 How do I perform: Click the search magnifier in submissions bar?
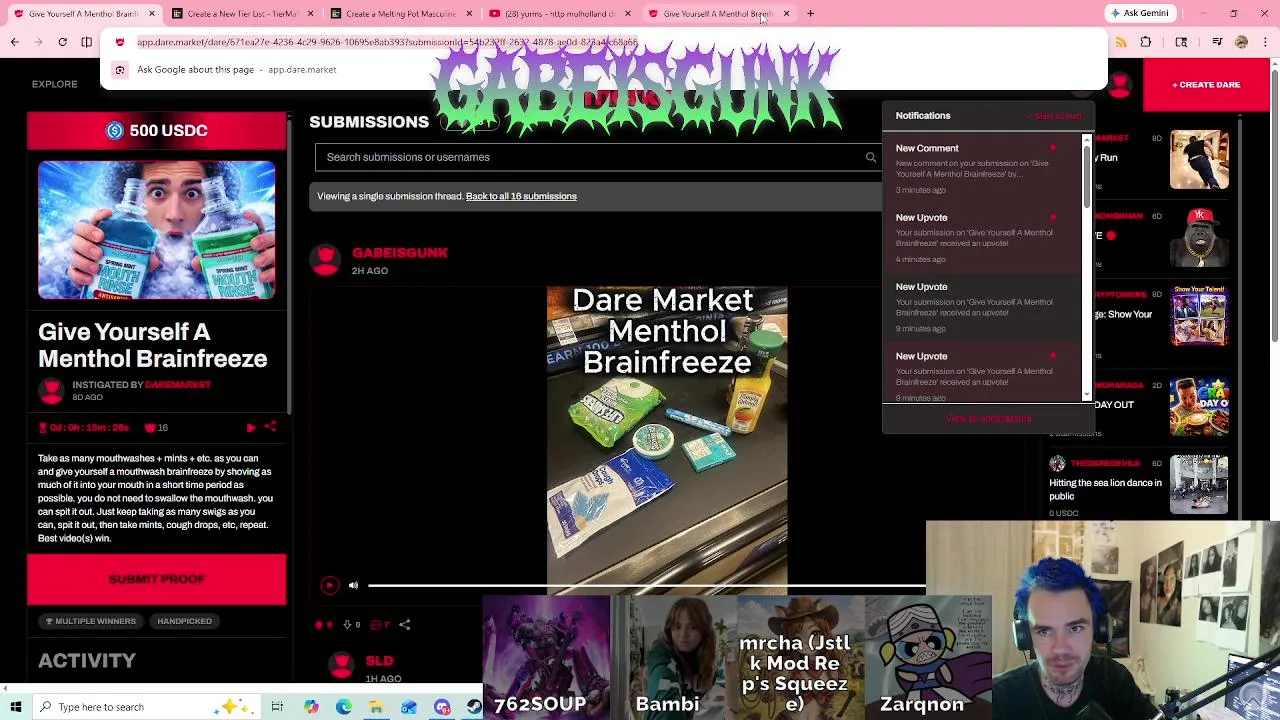point(870,157)
